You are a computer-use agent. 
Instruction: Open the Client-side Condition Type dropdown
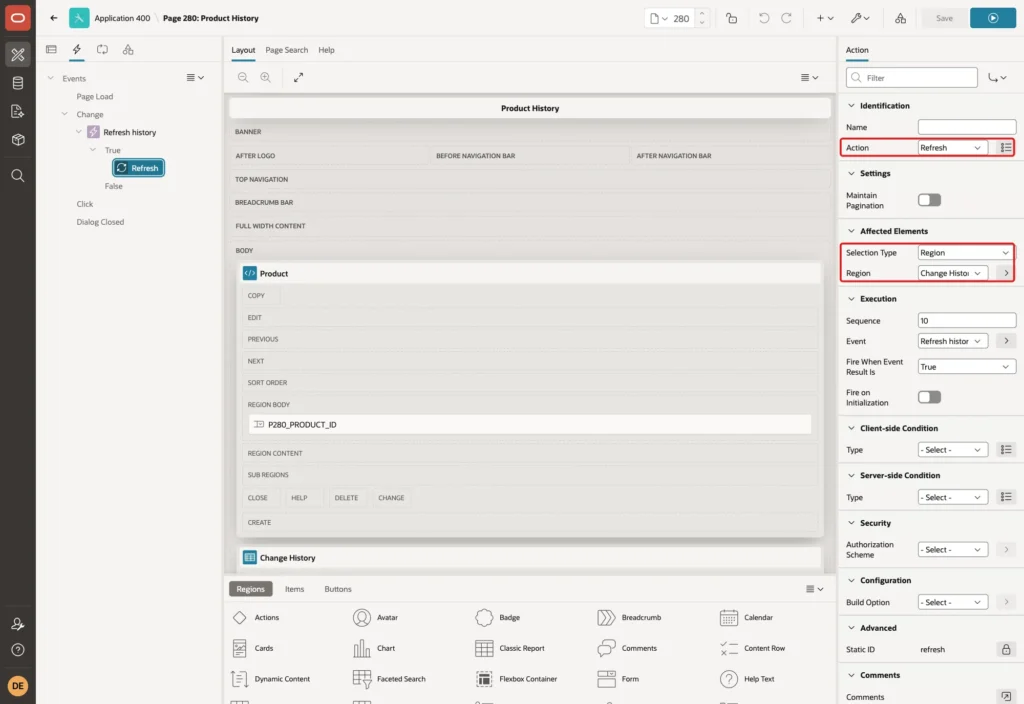[952, 450]
